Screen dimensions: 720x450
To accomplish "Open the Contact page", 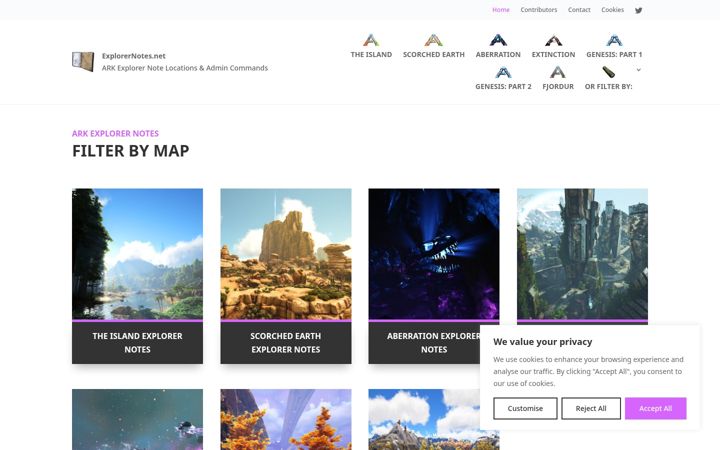I will point(579,10).
